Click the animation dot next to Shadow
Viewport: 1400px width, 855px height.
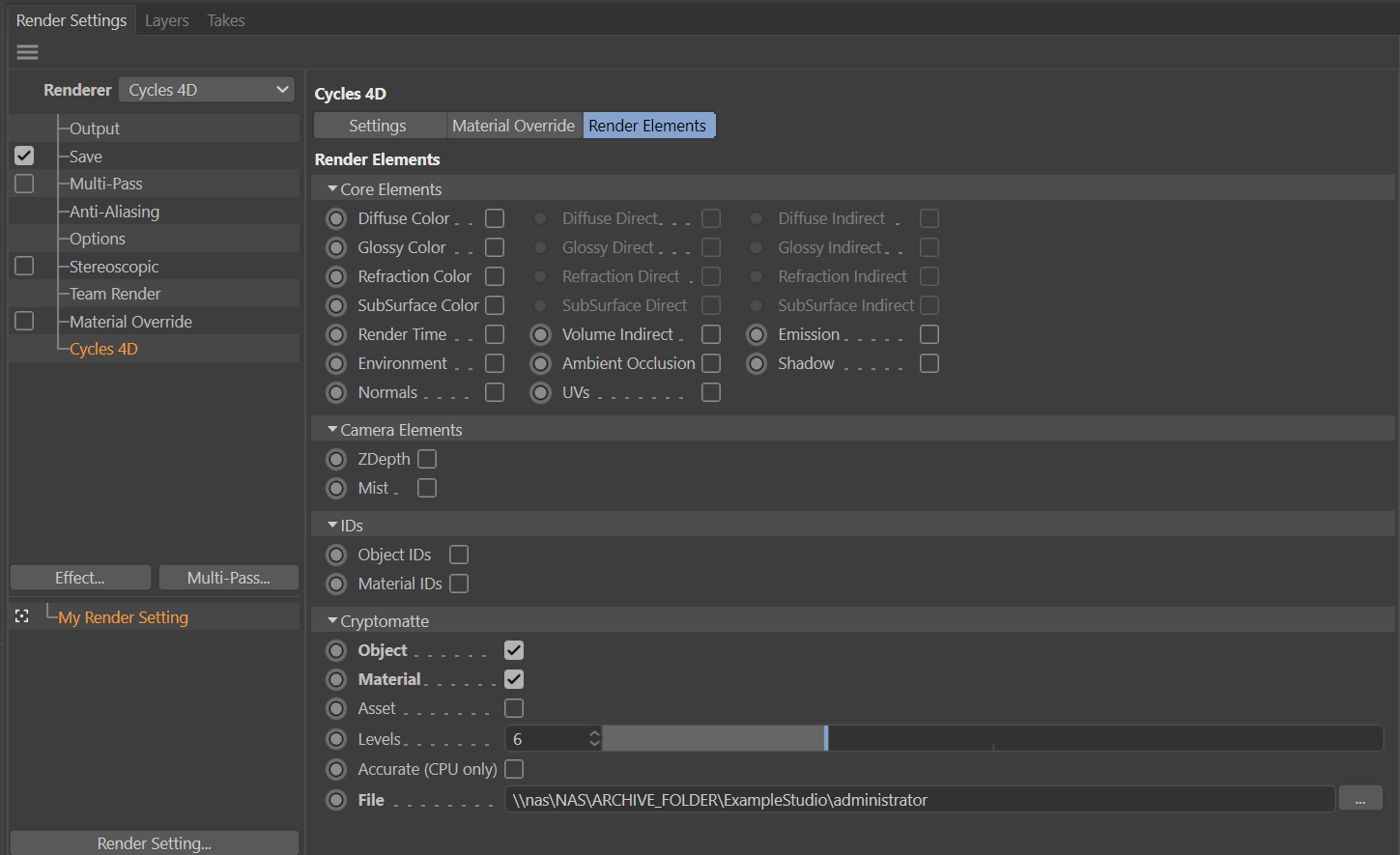(757, 363)
